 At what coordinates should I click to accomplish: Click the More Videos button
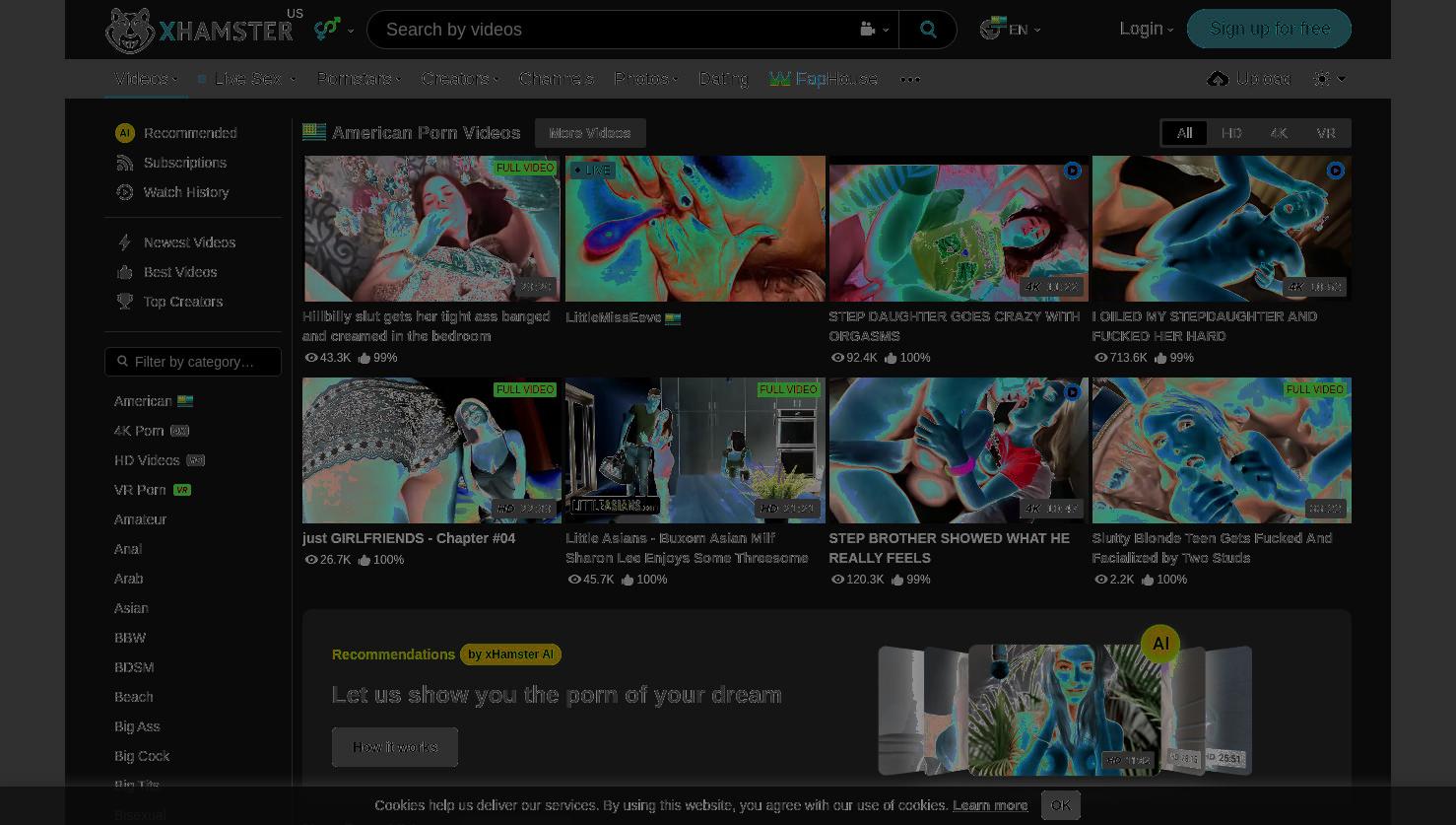(x=590, y=133)
